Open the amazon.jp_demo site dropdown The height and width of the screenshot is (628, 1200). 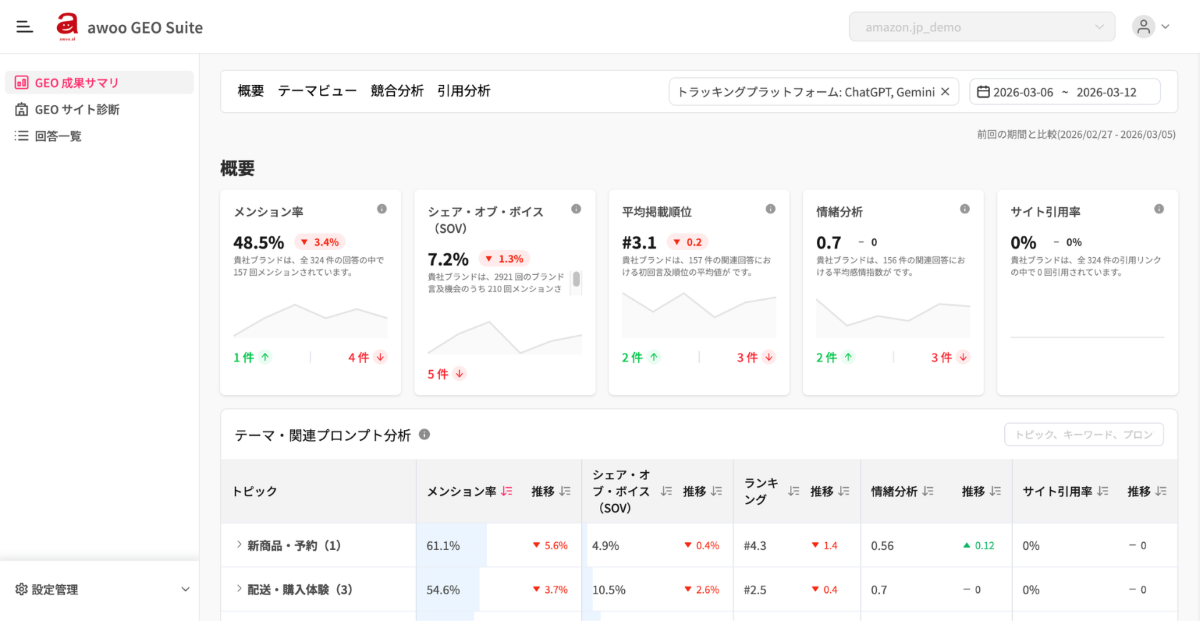point(982,27)
